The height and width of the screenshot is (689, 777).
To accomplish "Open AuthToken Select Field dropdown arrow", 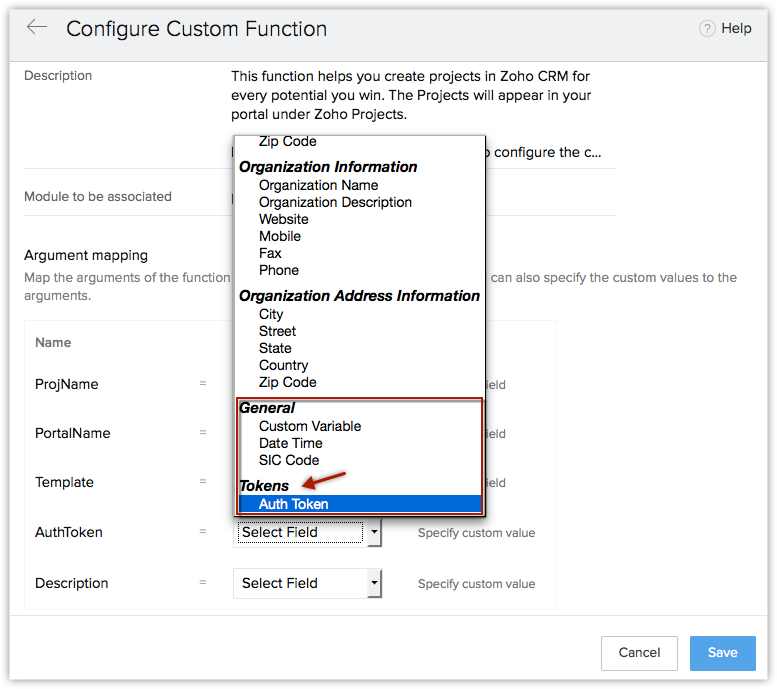I will [x=374, y=532].
